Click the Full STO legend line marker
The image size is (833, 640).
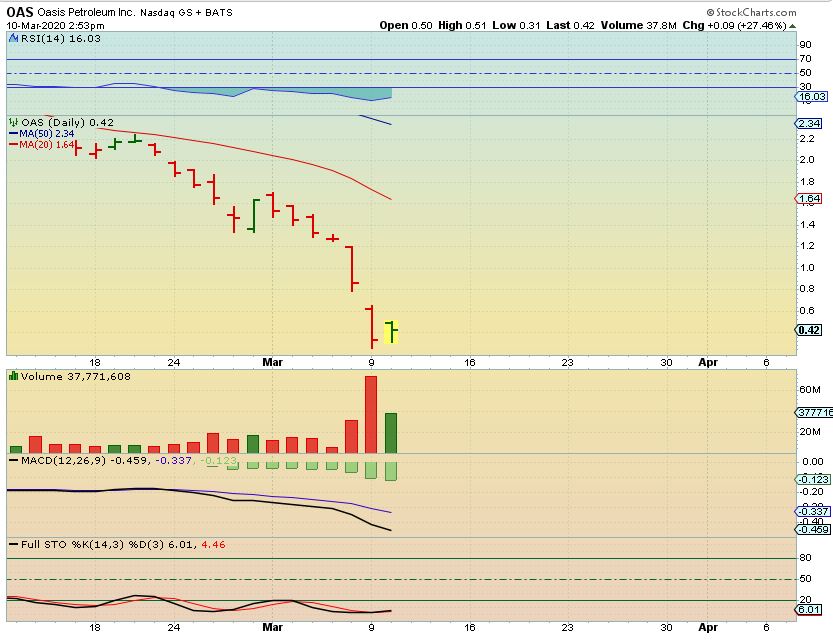(14, 544)
